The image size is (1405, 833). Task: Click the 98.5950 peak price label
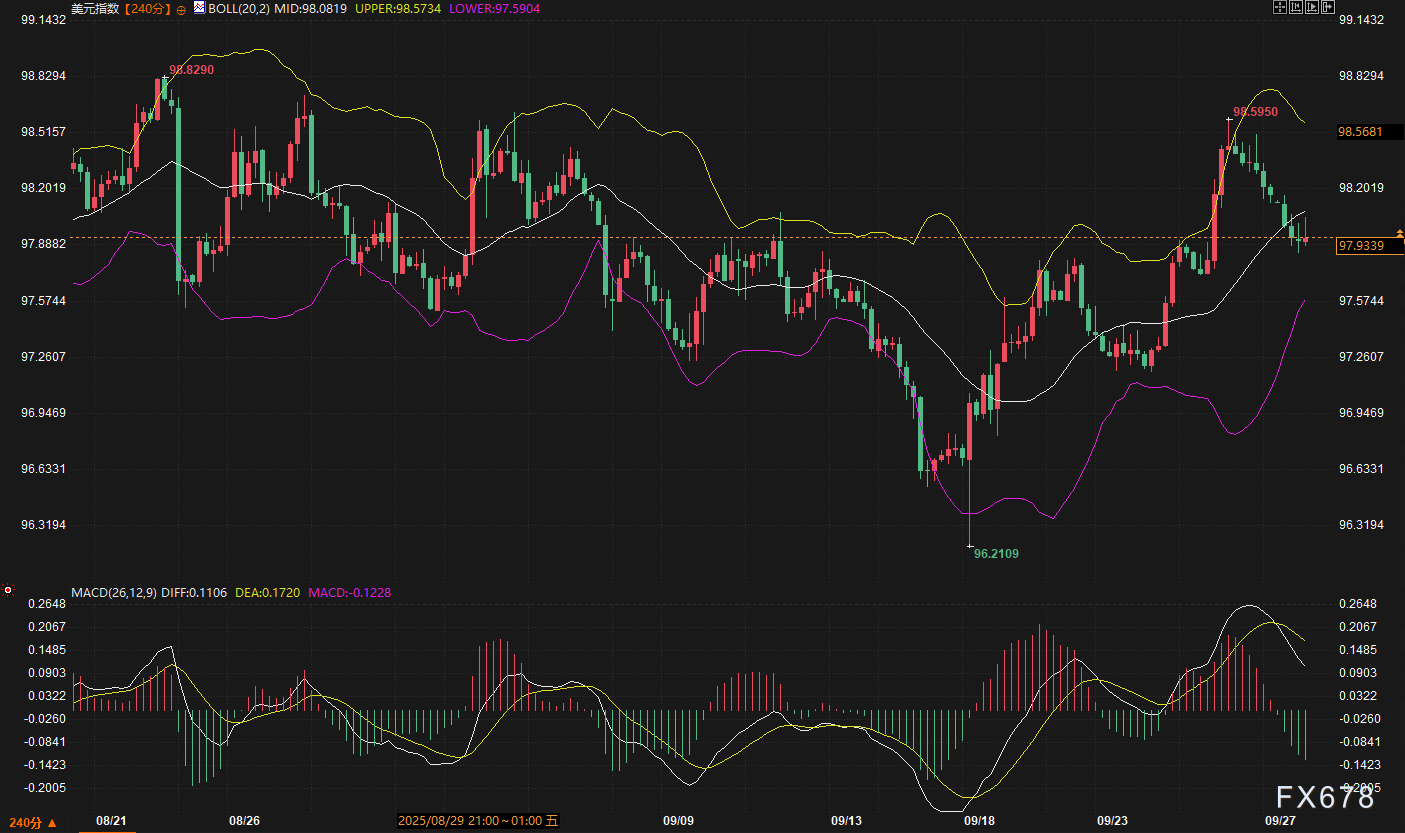click(1255, 112)
